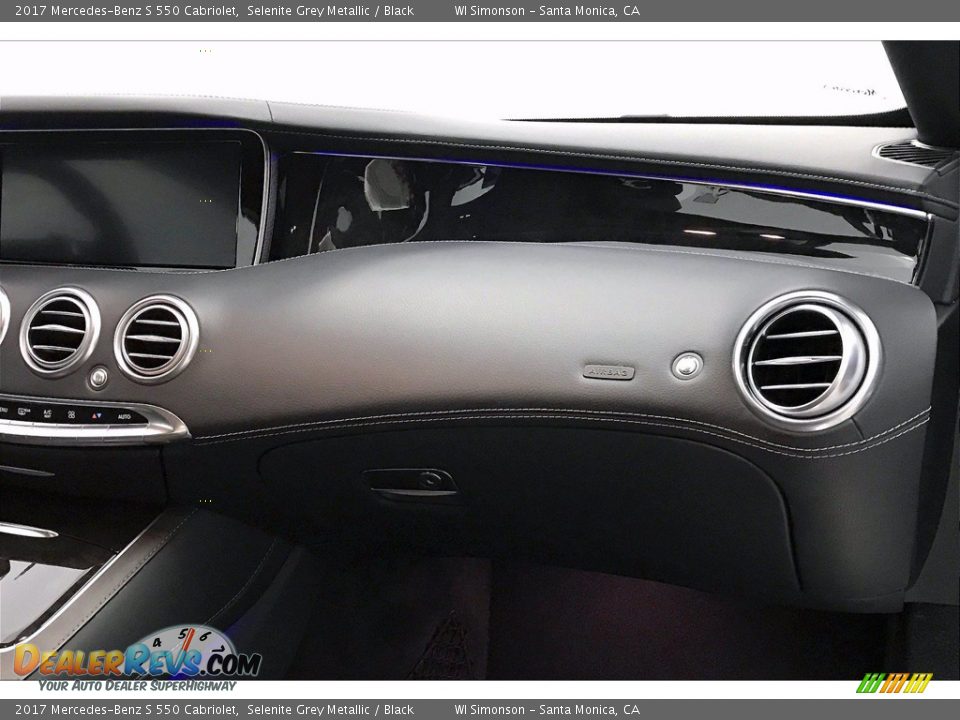Viewport: 960px width, 720px height.
Task: Click the AIRBAG badge on the dashboard
Action: 609,372
